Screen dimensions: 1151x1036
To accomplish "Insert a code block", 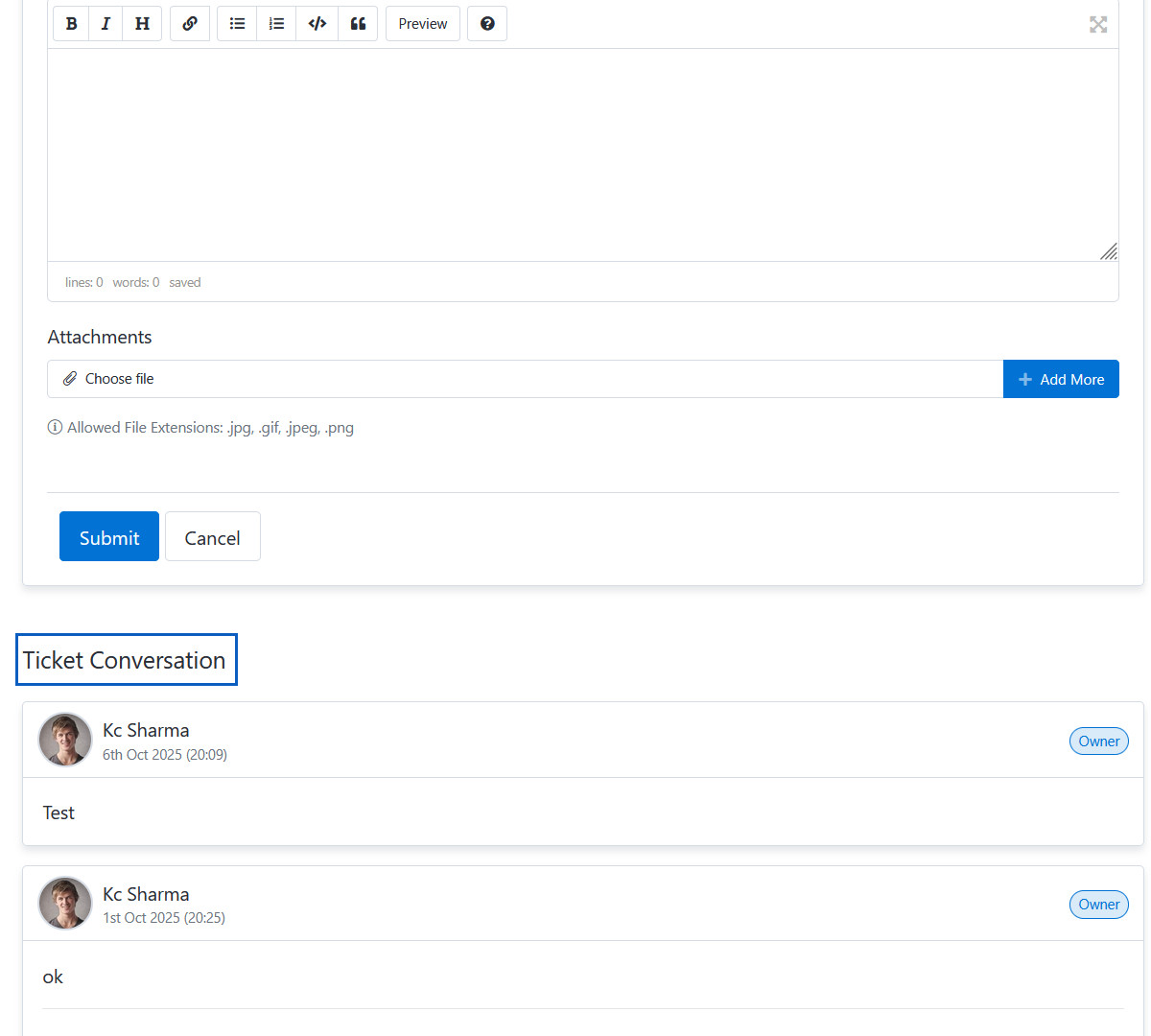I will pos(317,24).
